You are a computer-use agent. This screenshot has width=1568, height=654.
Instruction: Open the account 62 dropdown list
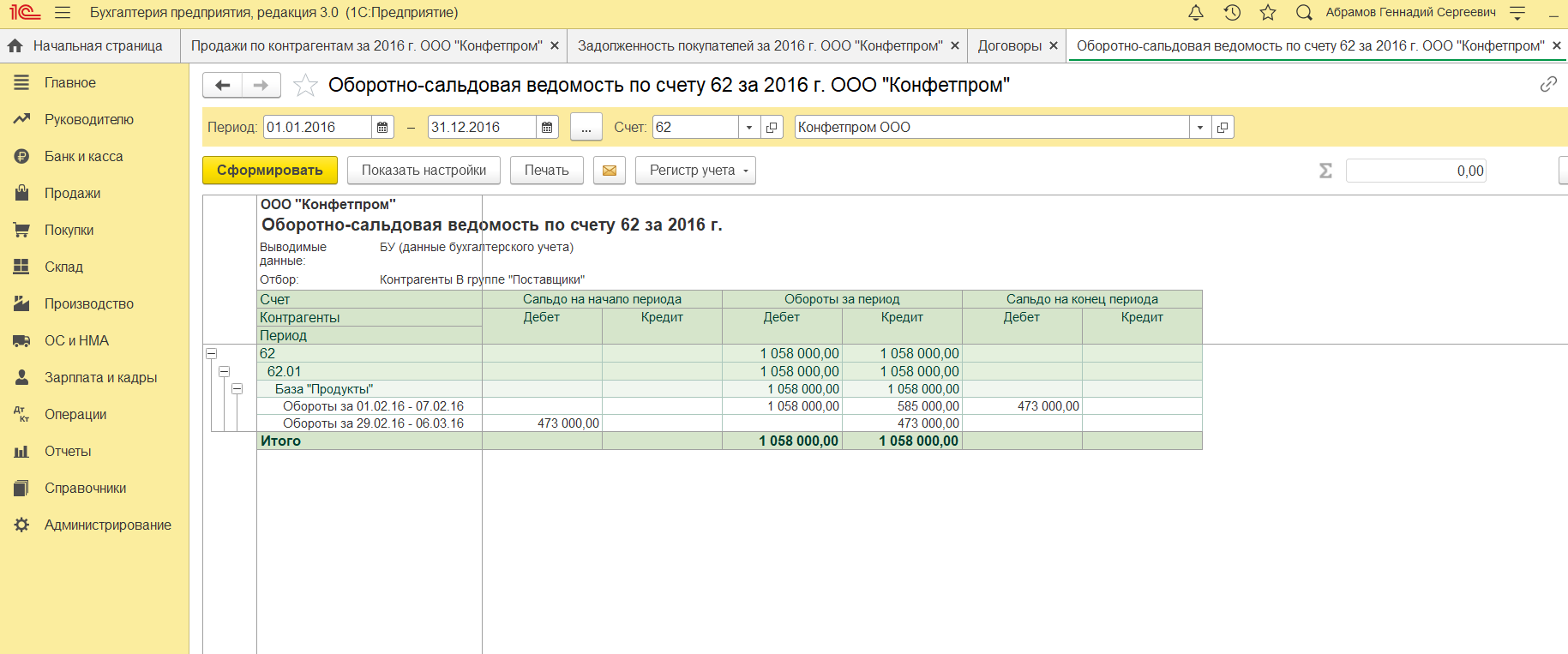[749, 128]
